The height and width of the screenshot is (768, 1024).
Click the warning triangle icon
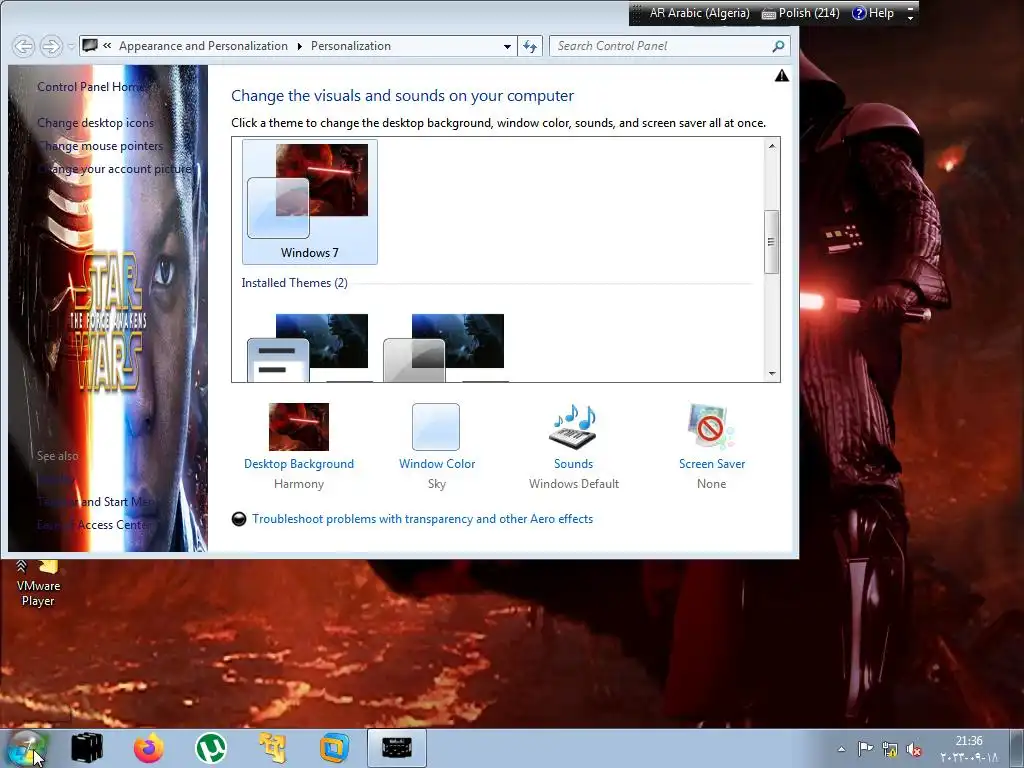click(x=781, y=76)
